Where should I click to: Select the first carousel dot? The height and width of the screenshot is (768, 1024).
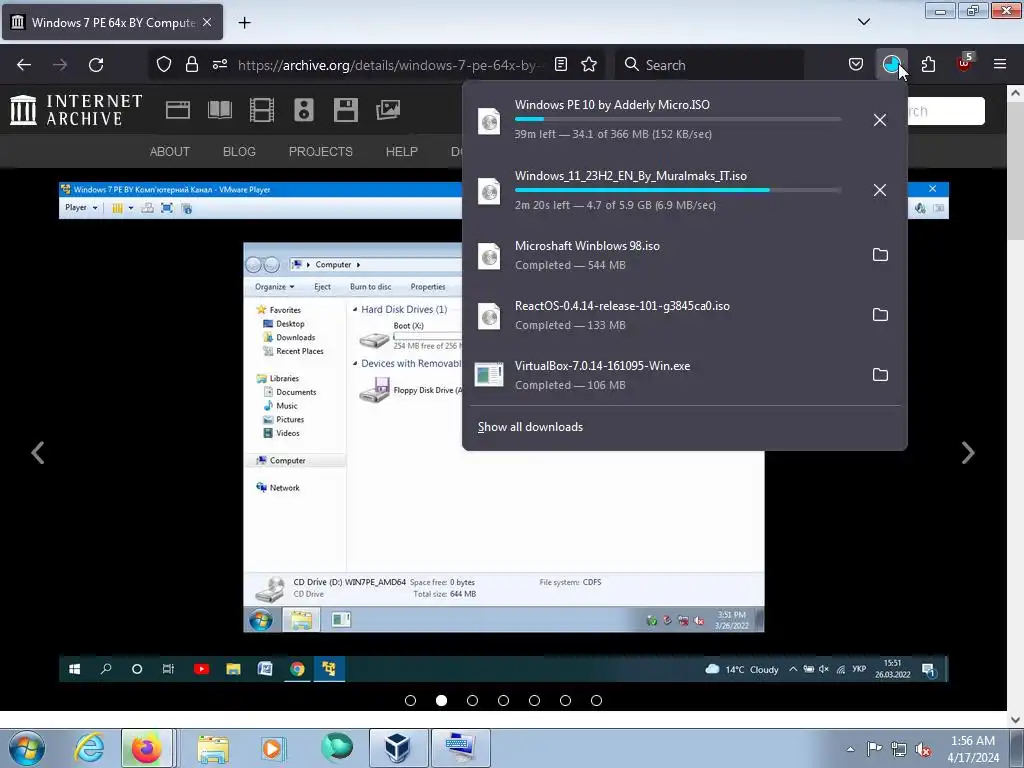pyautogui.click(x=410, y=701)
